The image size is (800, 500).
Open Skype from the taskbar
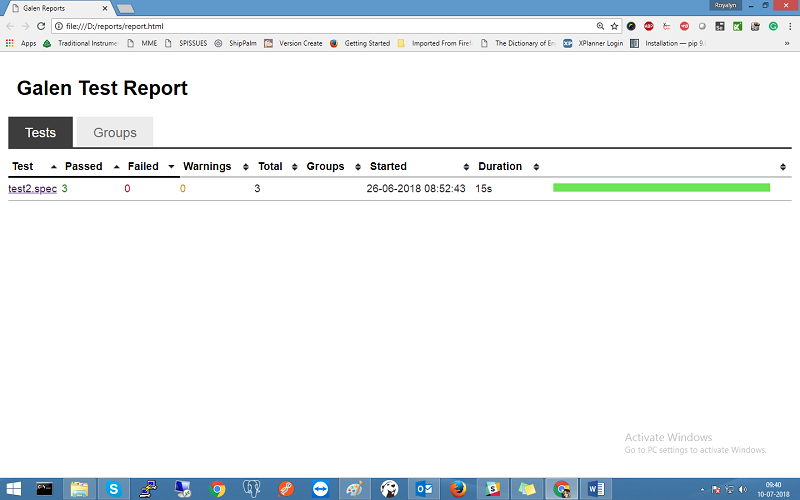[113, 489]
